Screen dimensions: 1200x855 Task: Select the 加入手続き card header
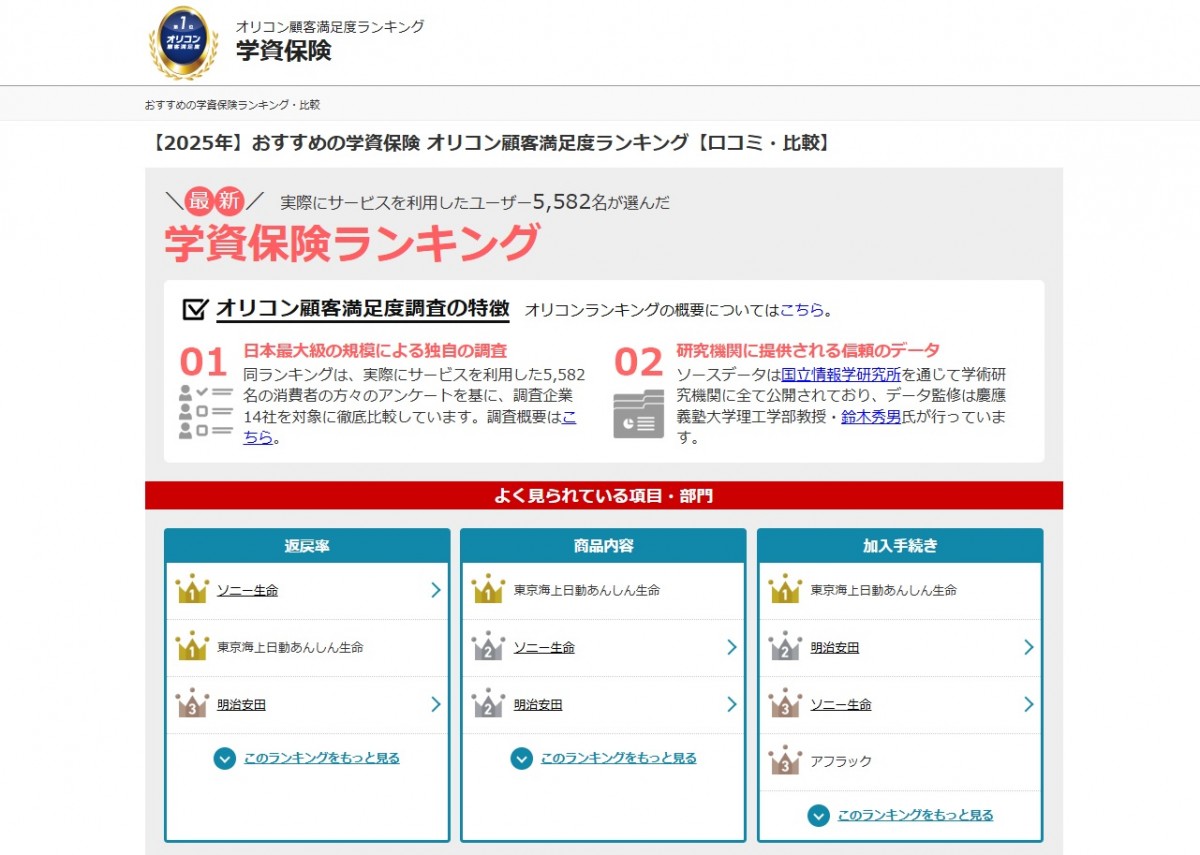tap(900, 546)
